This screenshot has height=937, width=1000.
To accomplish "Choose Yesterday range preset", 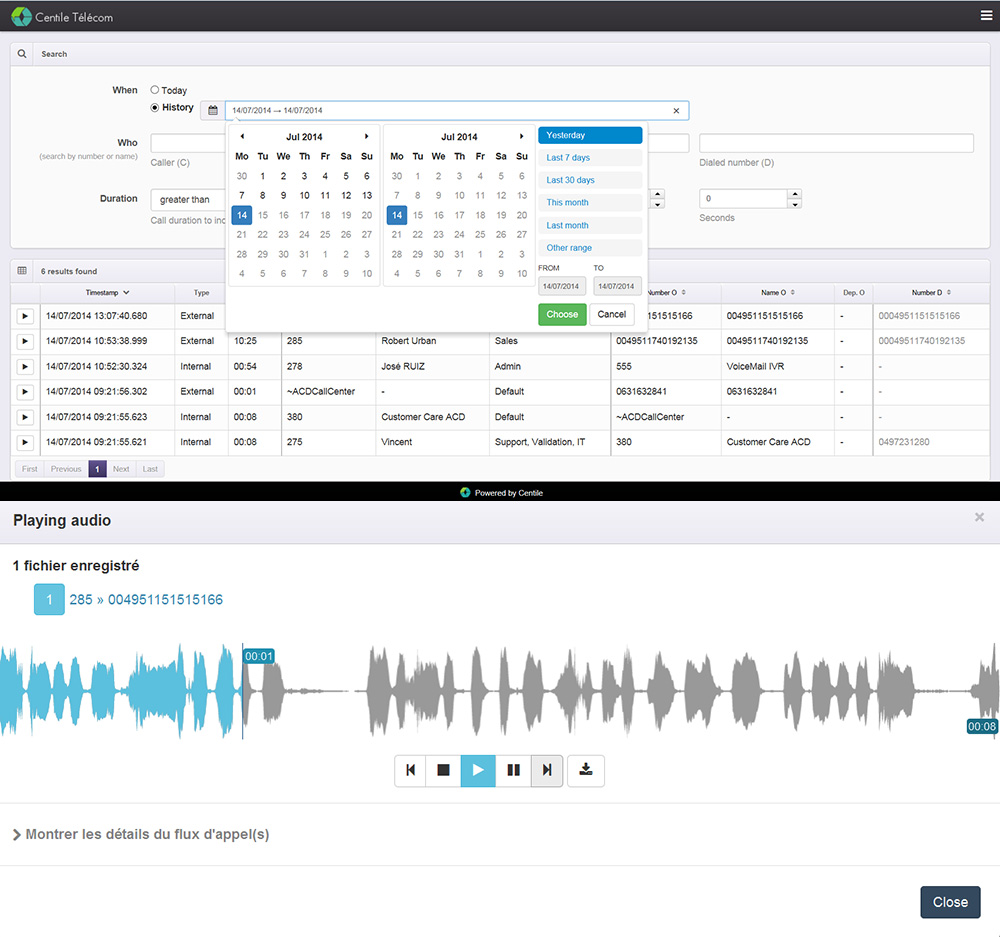I will (x=590, y=135).
